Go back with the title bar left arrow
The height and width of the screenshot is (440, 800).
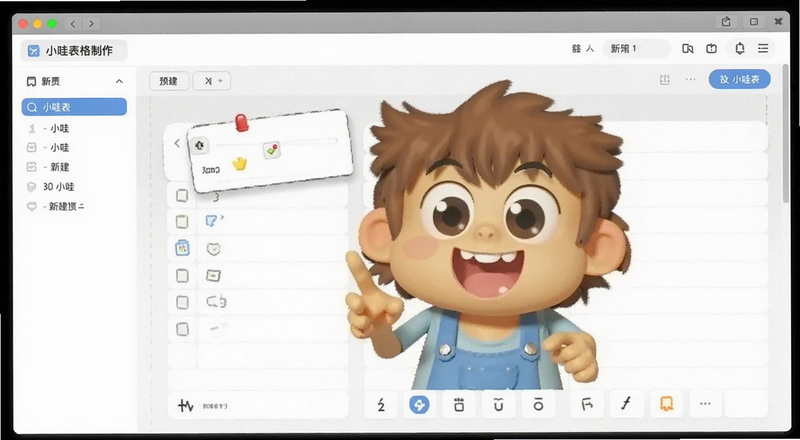[x=72, y=23]
